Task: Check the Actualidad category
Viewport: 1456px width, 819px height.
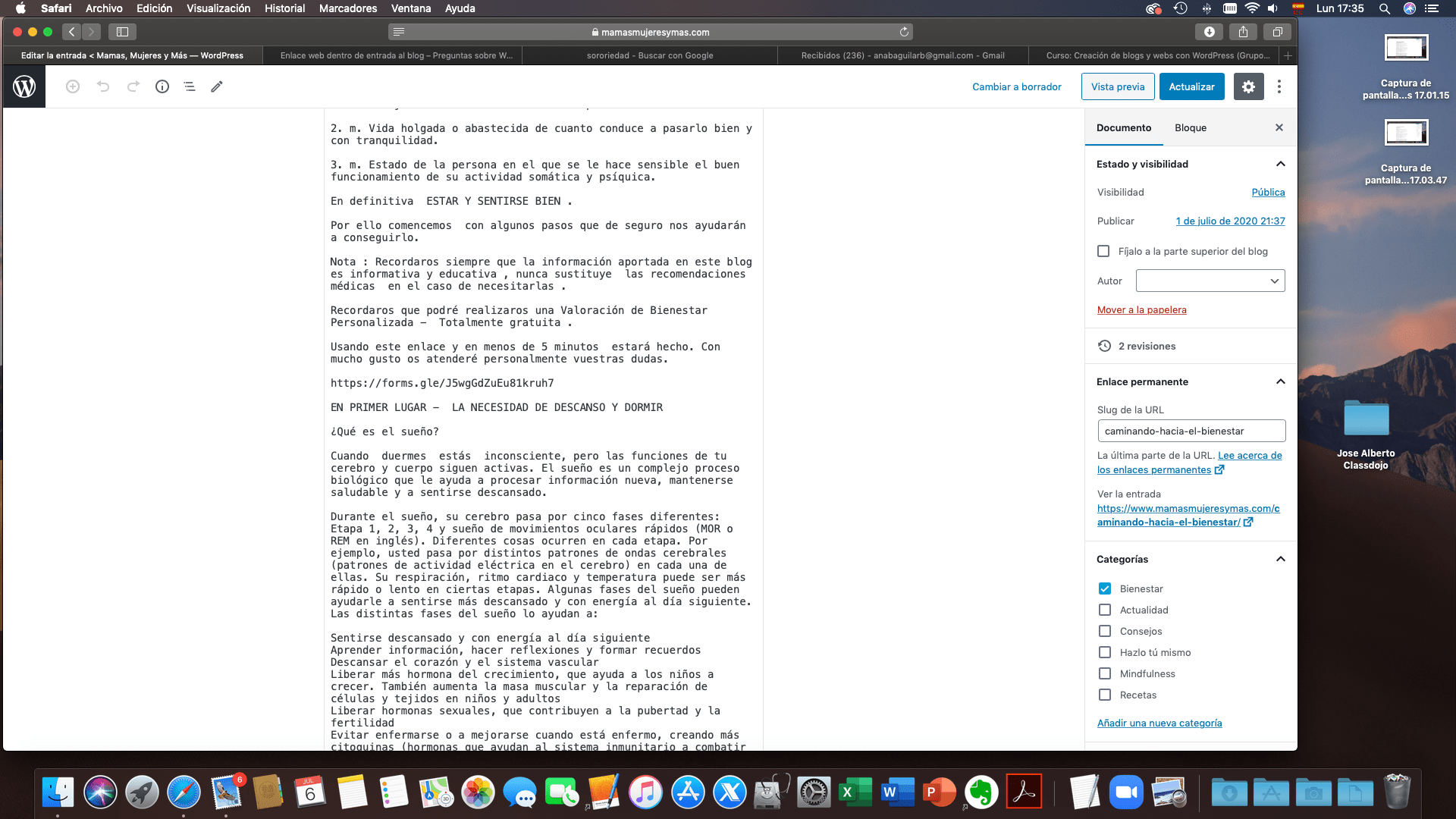Action: [x=1105, y=610]
